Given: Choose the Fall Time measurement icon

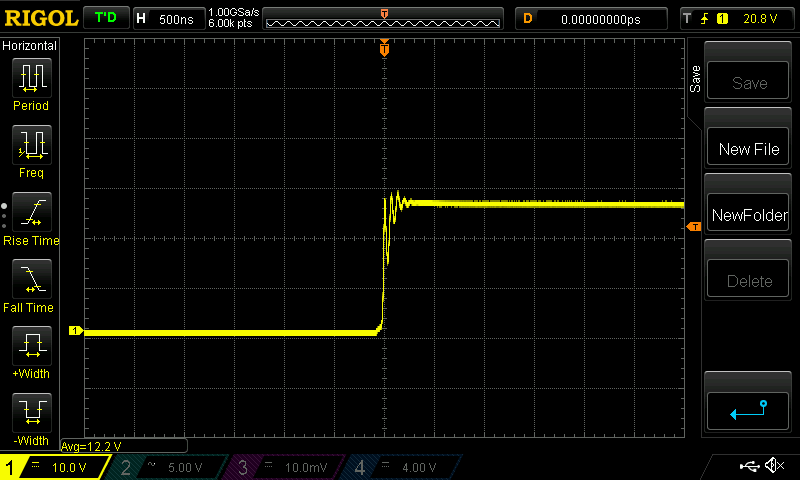Looking at the screenshot, I should coord(30,280).
